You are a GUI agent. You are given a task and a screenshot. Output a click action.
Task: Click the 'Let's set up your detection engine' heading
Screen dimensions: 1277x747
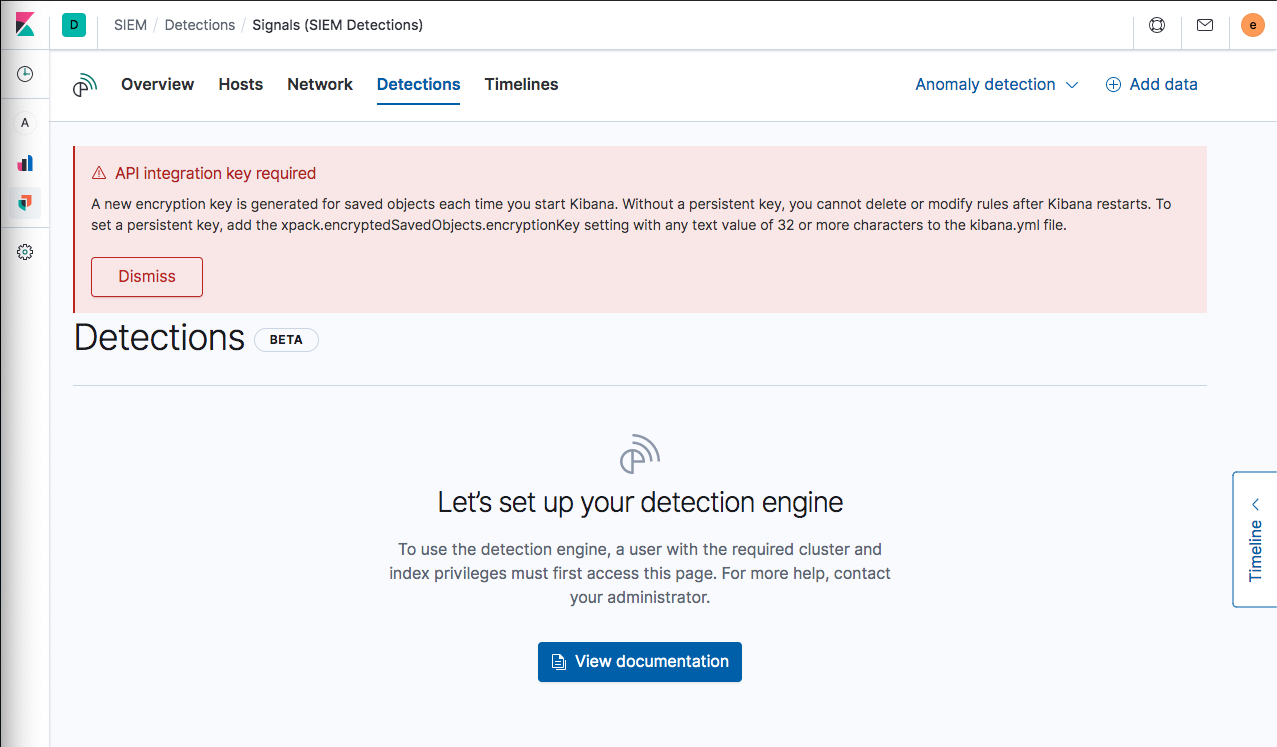point(640,502)
